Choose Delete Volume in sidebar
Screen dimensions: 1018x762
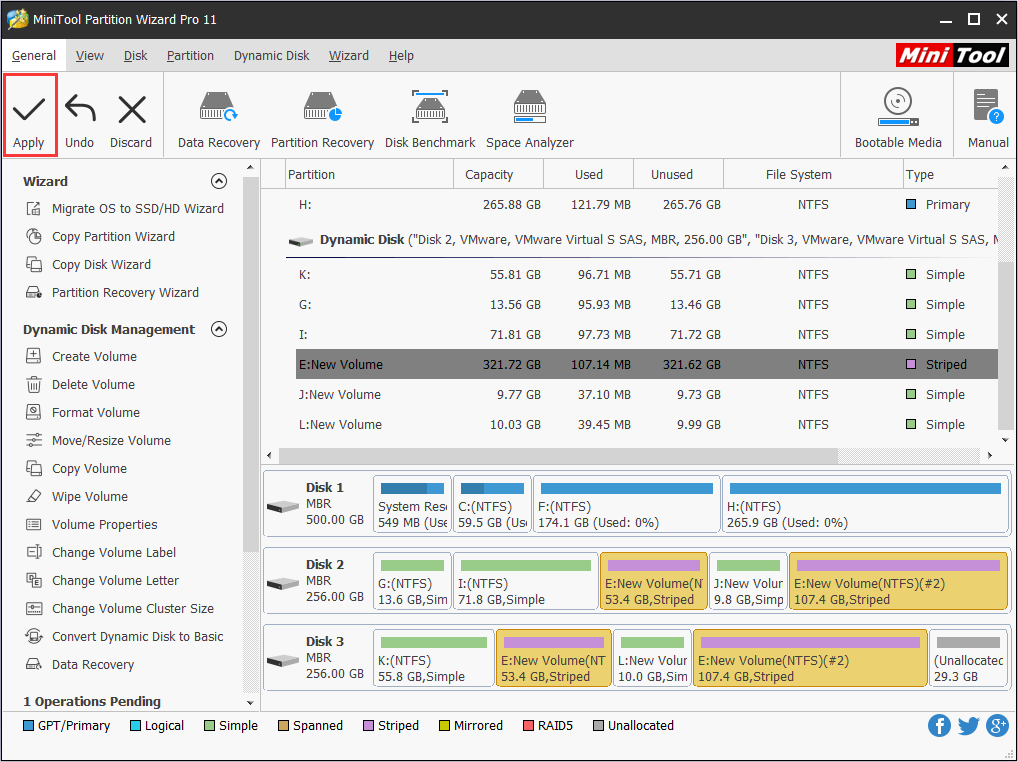[80, 384]
